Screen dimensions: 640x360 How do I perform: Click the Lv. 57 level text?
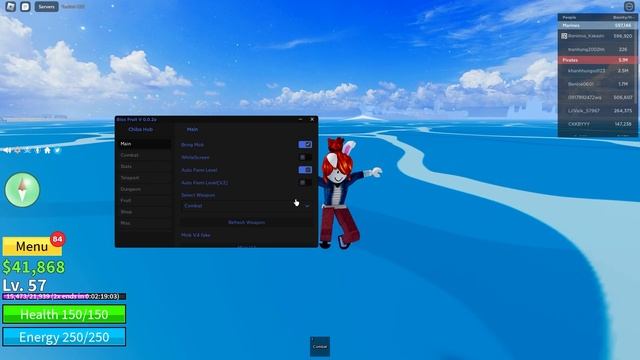pyautogui.click(x=24, y=285)
